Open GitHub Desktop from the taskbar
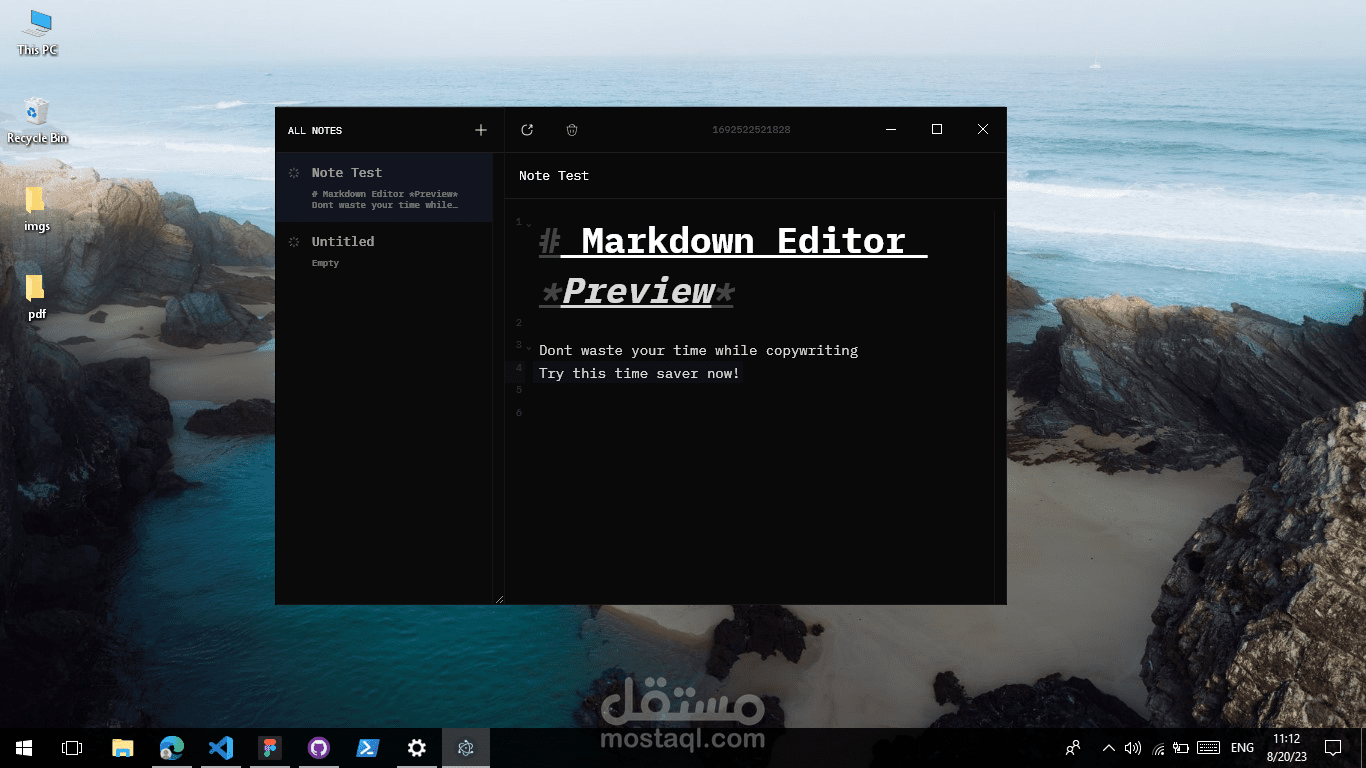Screen dimensions: 1366x768 tap(319, 748)
